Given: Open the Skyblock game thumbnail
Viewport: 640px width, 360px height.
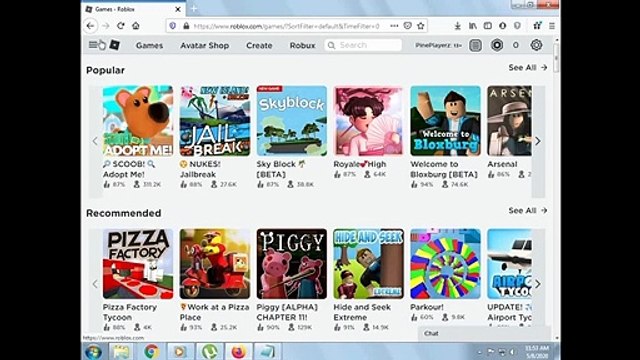Looking at the screenshot, I should click(292, 121).
